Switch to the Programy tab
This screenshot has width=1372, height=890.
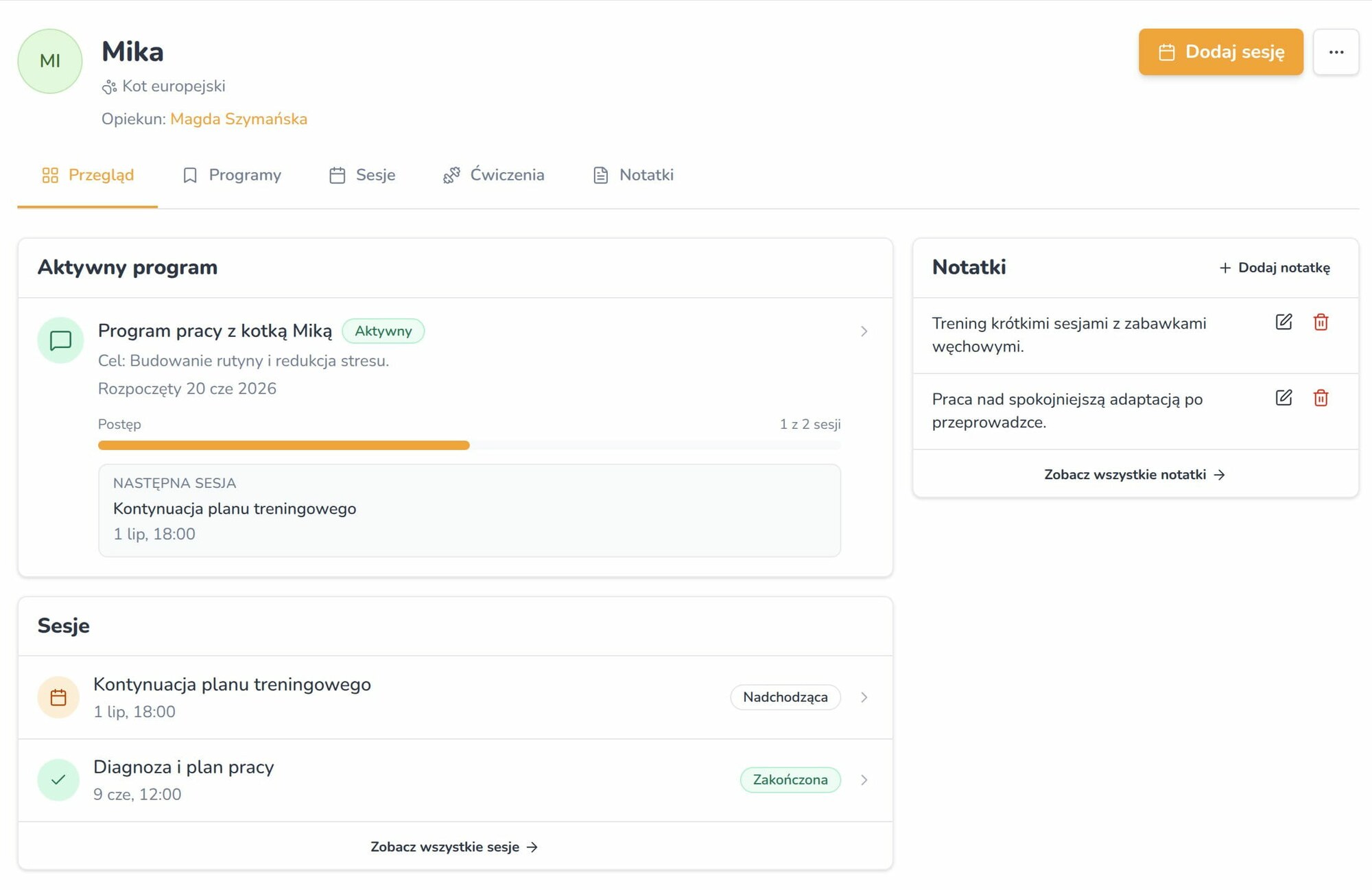point(232,175)
